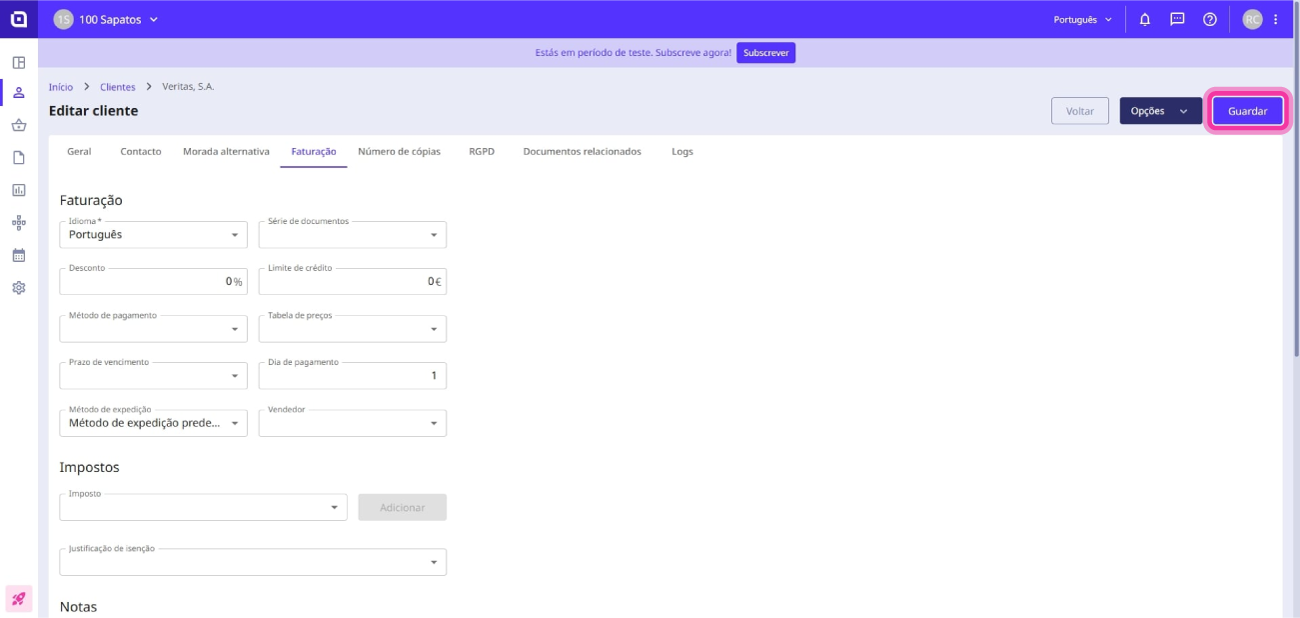Open the Imposto dropdown

click(x=203, y=507)
